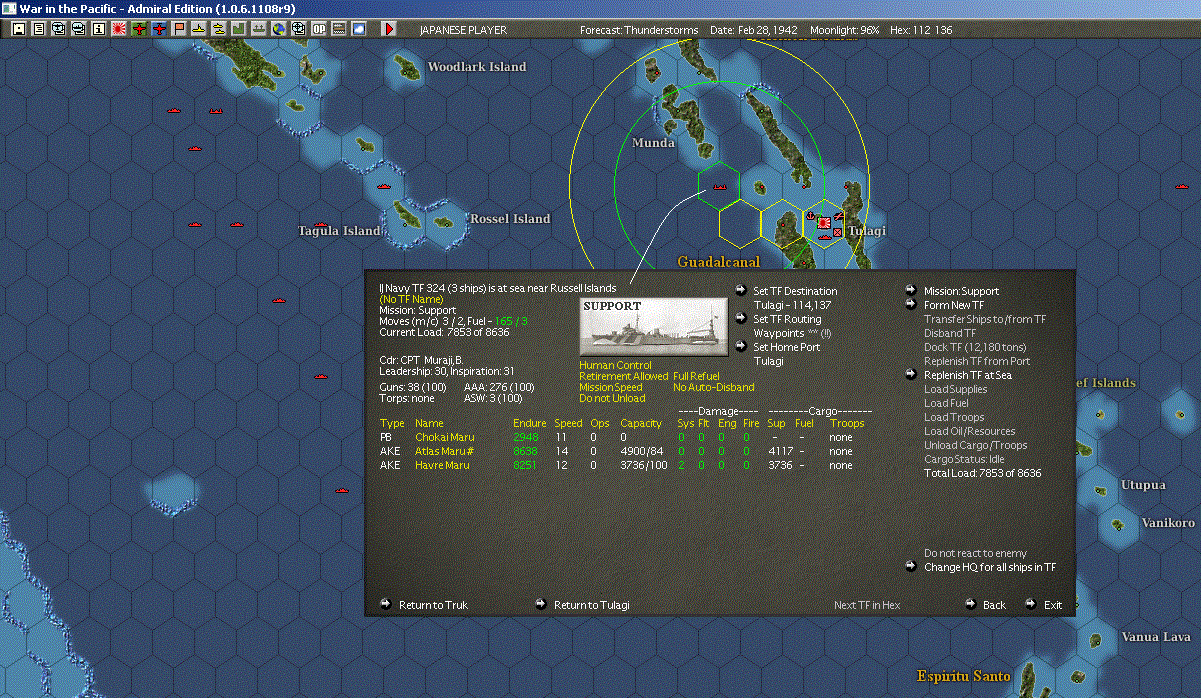
Task: Click the Tulagi - 114,137 destination text
Action: [793, 305]
